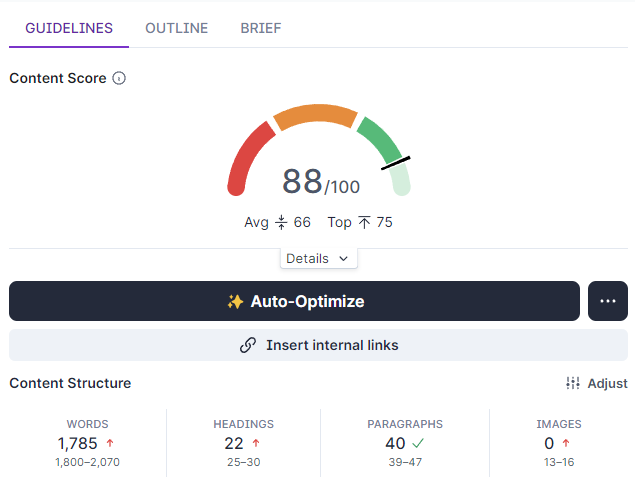Switch to the Brief tab
The height and width of the screenshot is (490, 635).
point(261,28)
